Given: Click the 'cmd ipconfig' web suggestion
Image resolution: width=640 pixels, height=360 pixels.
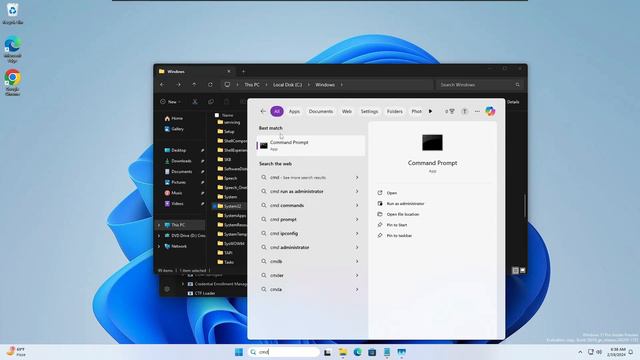Looking at the screenshot, I should [311, 233].
